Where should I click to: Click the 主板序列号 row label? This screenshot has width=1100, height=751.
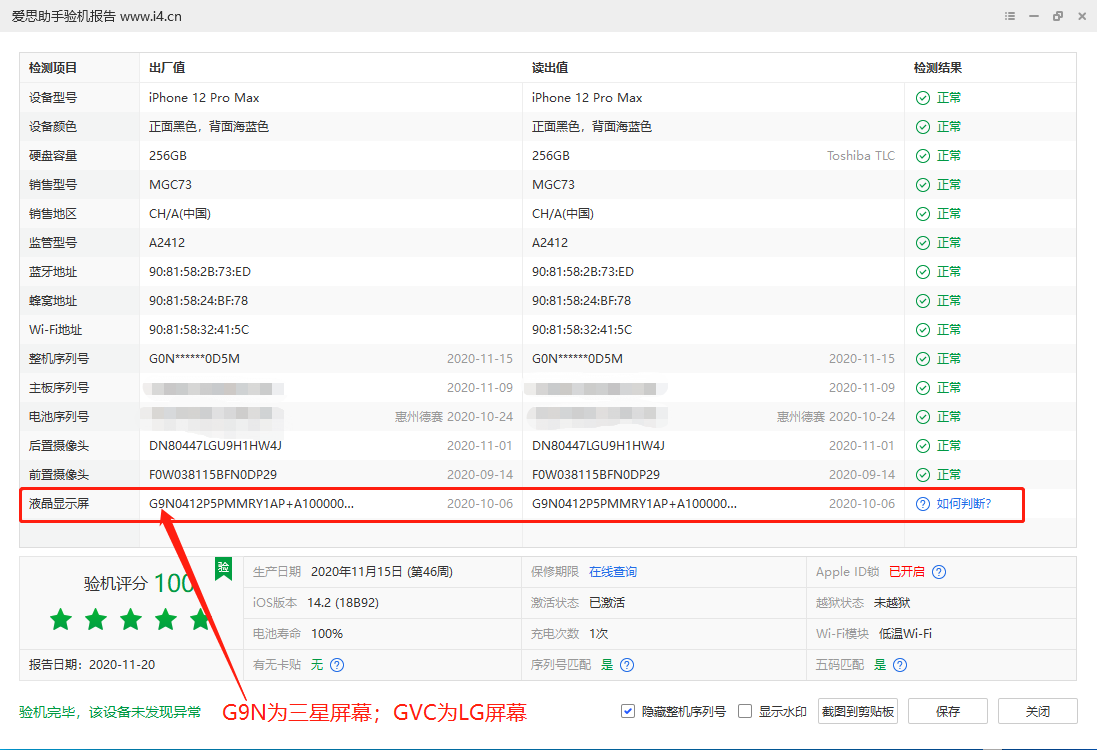[x=59, y=388]
